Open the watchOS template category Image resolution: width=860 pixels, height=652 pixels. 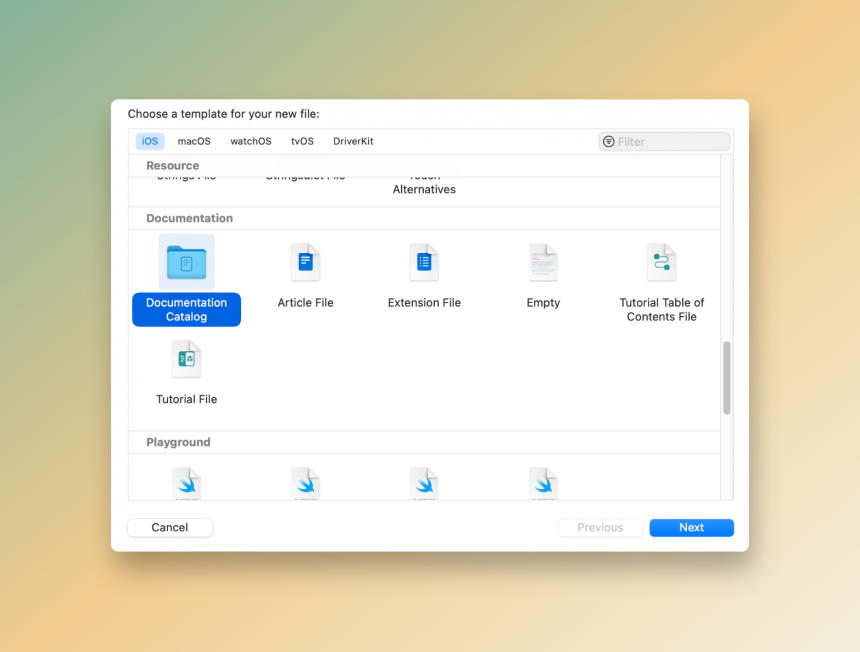click(250, 141)
